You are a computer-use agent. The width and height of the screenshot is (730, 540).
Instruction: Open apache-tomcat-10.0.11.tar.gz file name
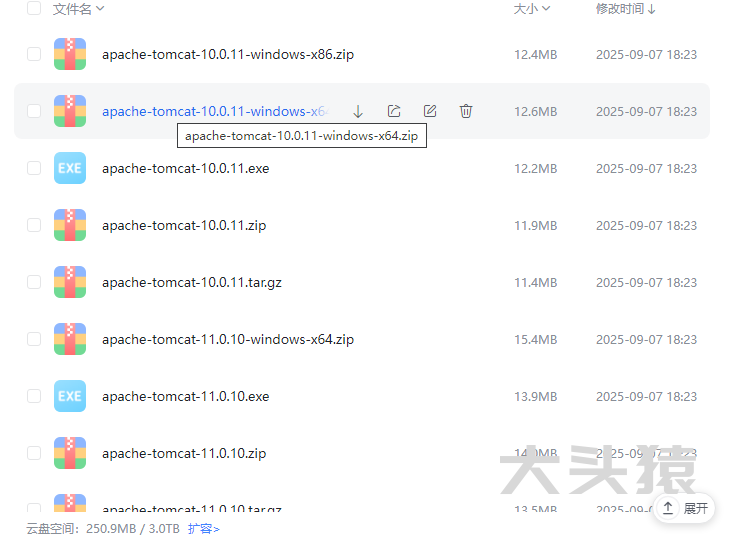pyautogui.click(x=191, y=282)
